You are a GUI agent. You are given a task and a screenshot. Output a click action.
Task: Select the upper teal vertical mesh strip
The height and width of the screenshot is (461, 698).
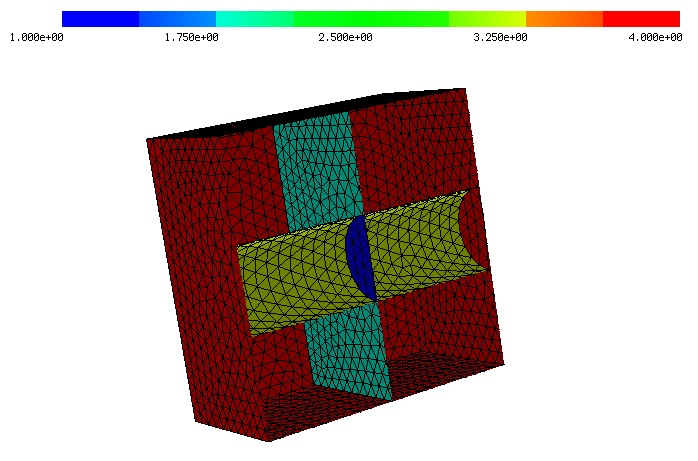(x=318, y=169)
